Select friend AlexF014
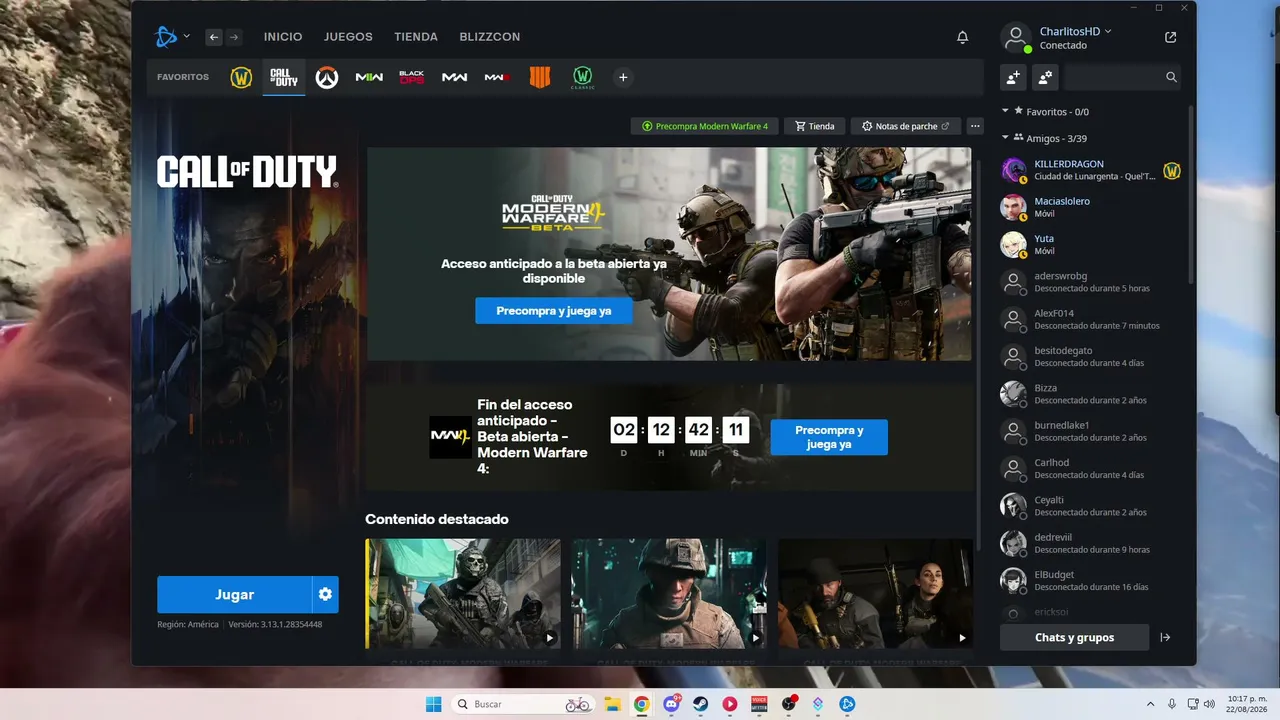Screen dimensions: 1280x720 point(1091,319)
